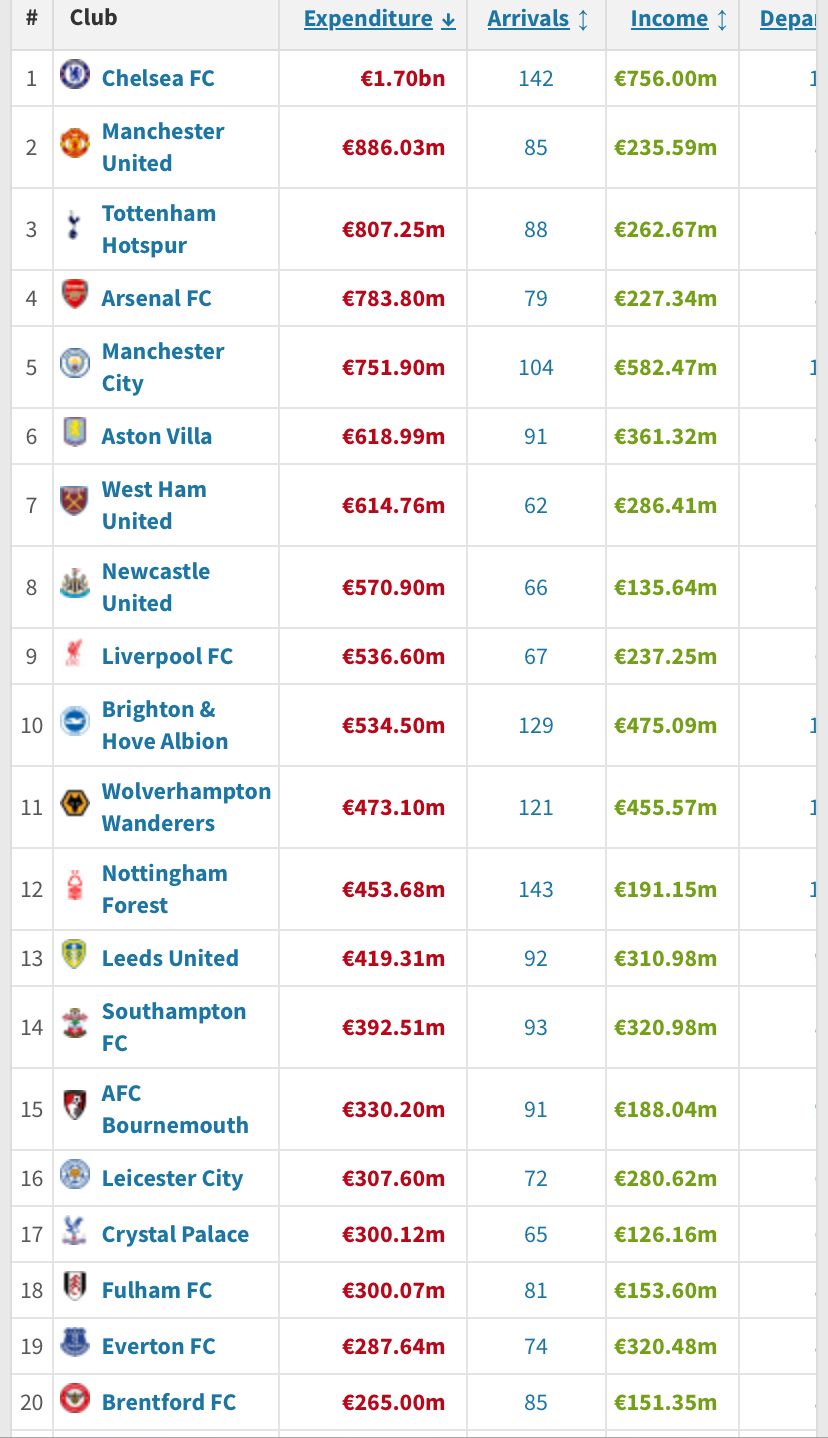Open the Manchester City club link
Viewport: 828px width, 1438px height.
(163, 367)
